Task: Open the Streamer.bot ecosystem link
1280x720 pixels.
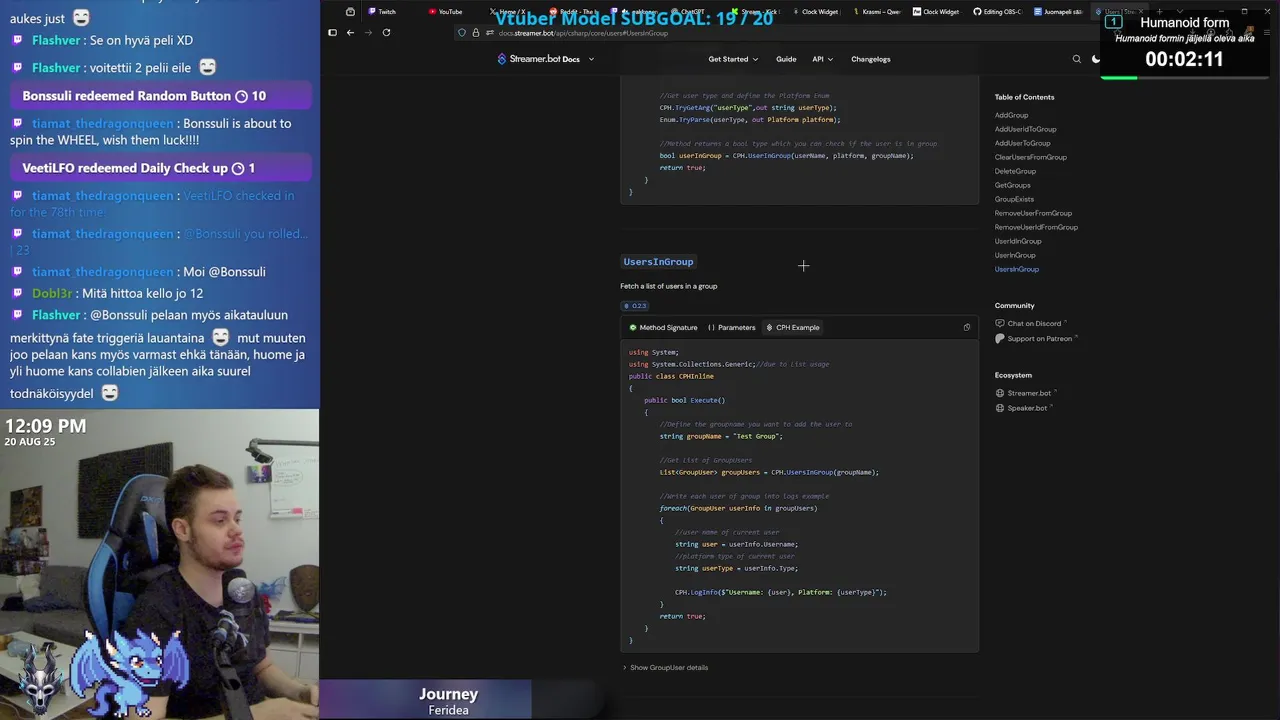Action: 1031,394
